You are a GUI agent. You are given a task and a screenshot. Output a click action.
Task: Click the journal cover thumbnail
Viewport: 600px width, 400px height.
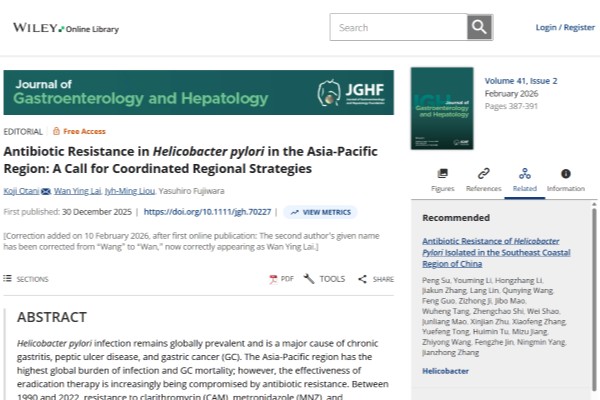click(441, 108)
